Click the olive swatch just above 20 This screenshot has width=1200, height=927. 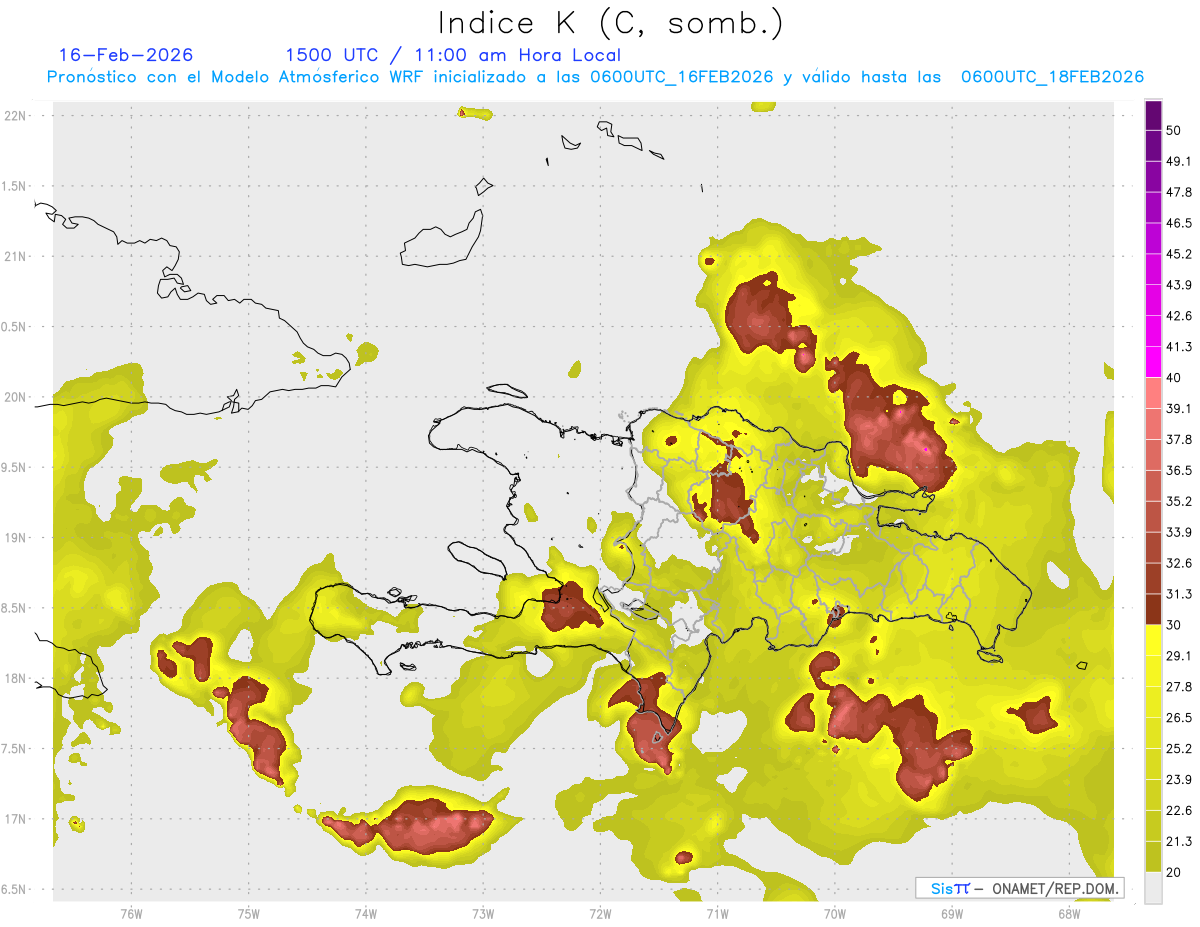[x=1154, y=857]
